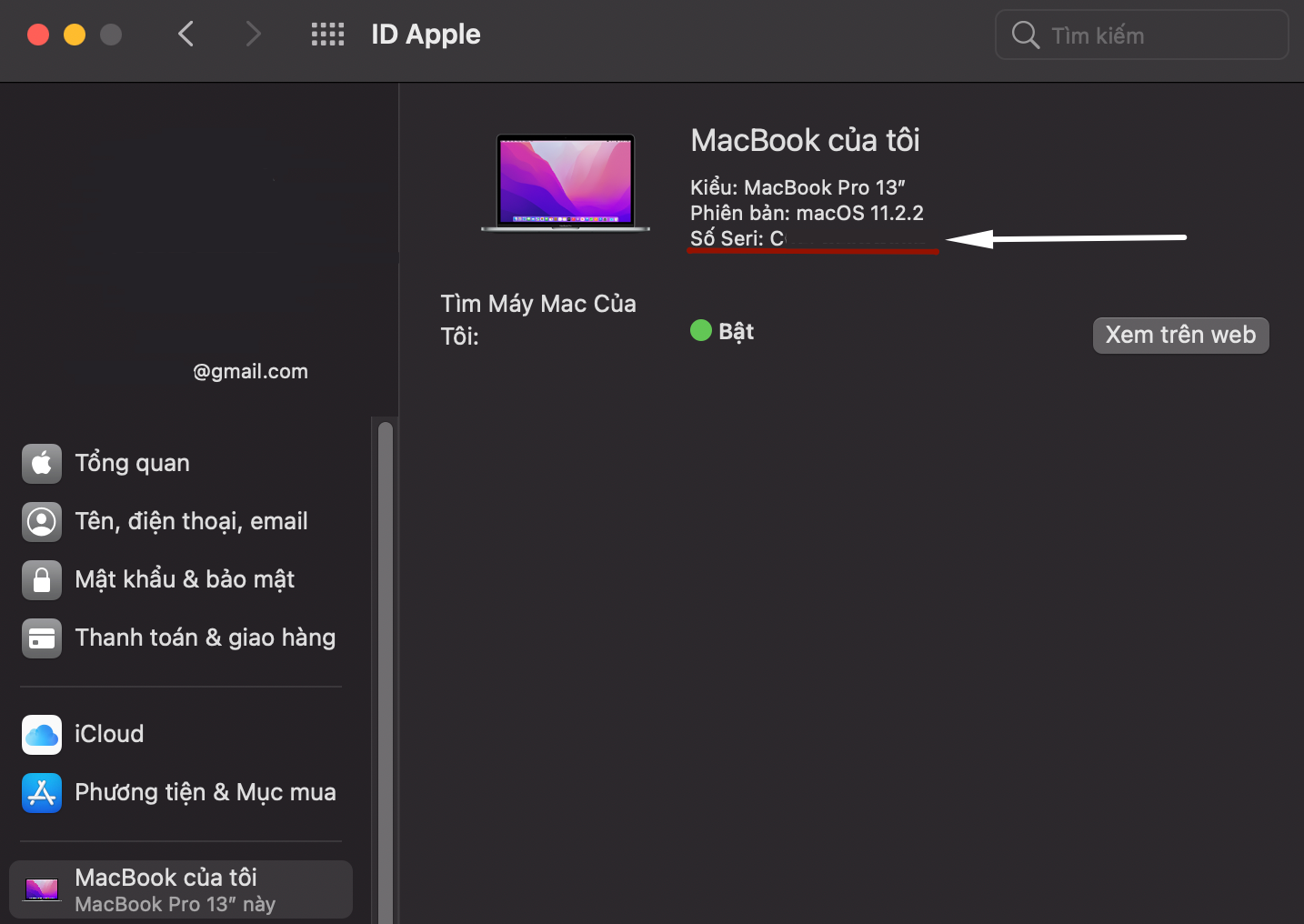Click the App Store Phương tiện icon
Viewport: 1304px width, 924px height.
(x=42, y=792)
